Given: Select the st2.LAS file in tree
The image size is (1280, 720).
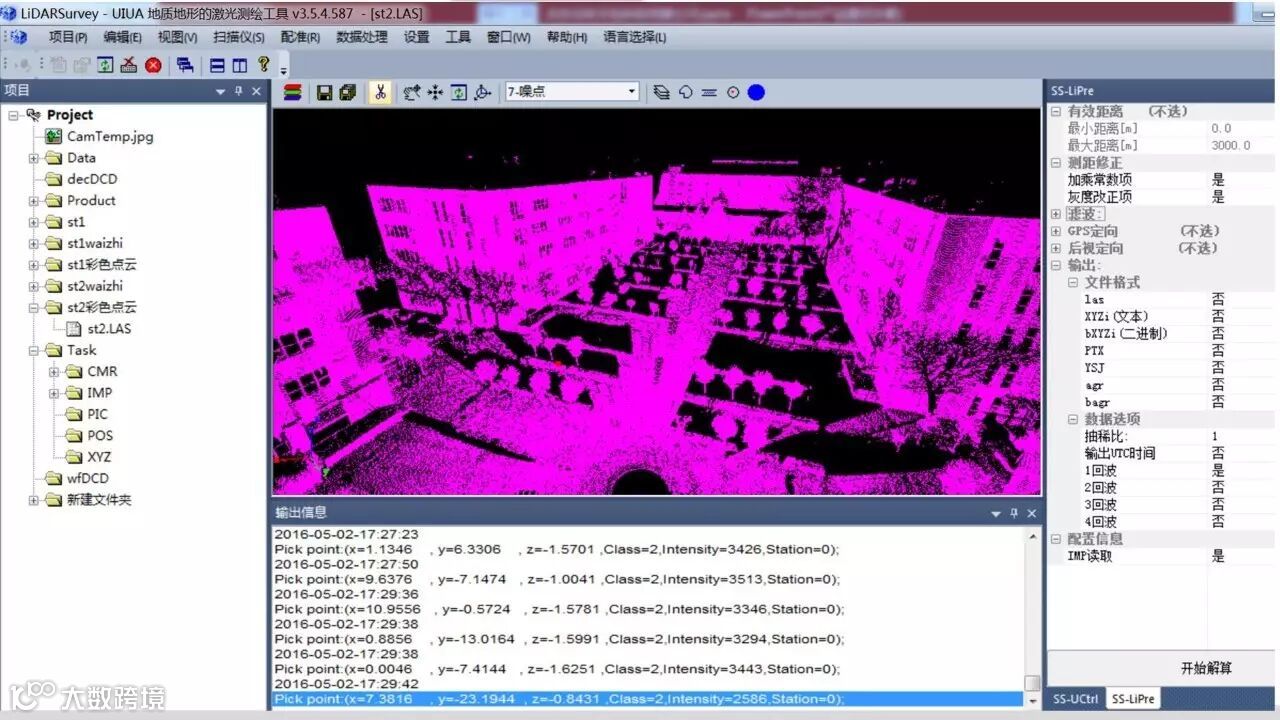Looking at the screenshot, I should pos(109,328).
